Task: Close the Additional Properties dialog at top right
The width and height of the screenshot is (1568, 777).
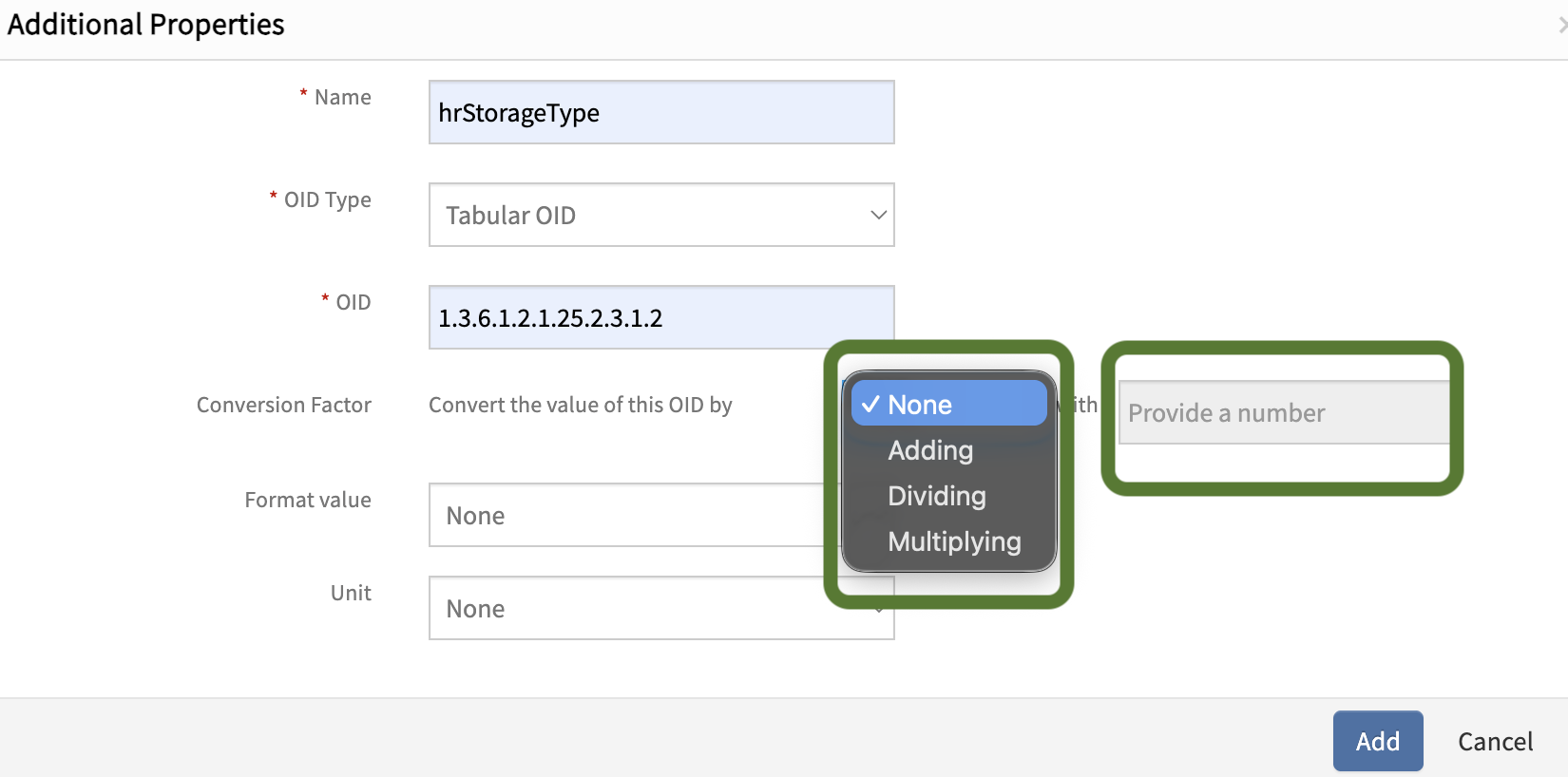Action: click(1561, 26)
